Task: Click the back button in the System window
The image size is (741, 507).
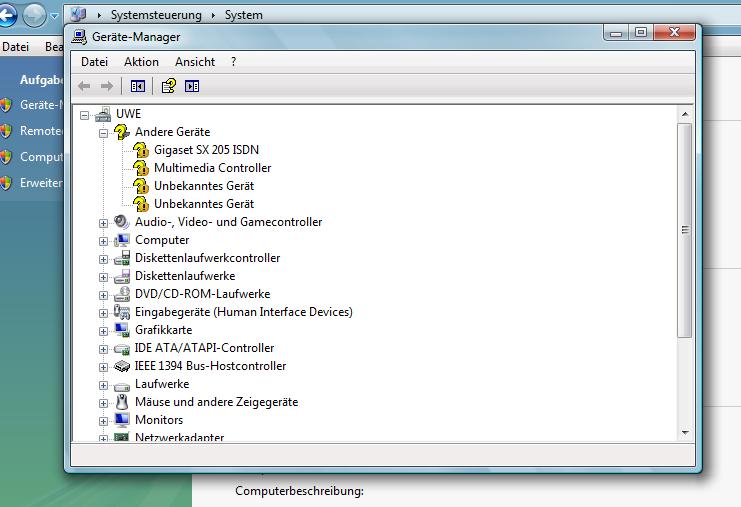Action: (x=8, y=16)
